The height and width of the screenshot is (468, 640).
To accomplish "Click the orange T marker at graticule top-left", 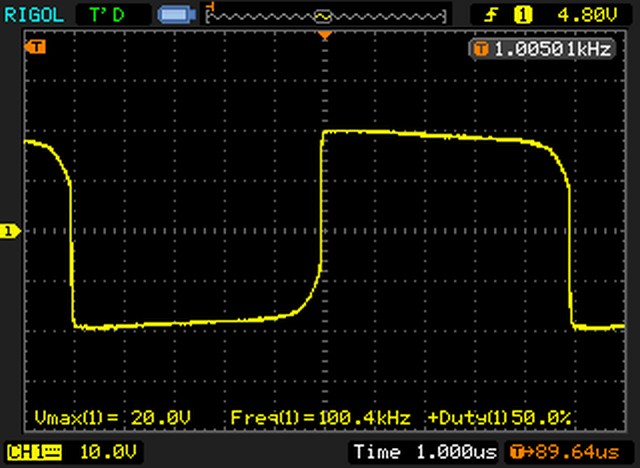I will coord(37,47).
